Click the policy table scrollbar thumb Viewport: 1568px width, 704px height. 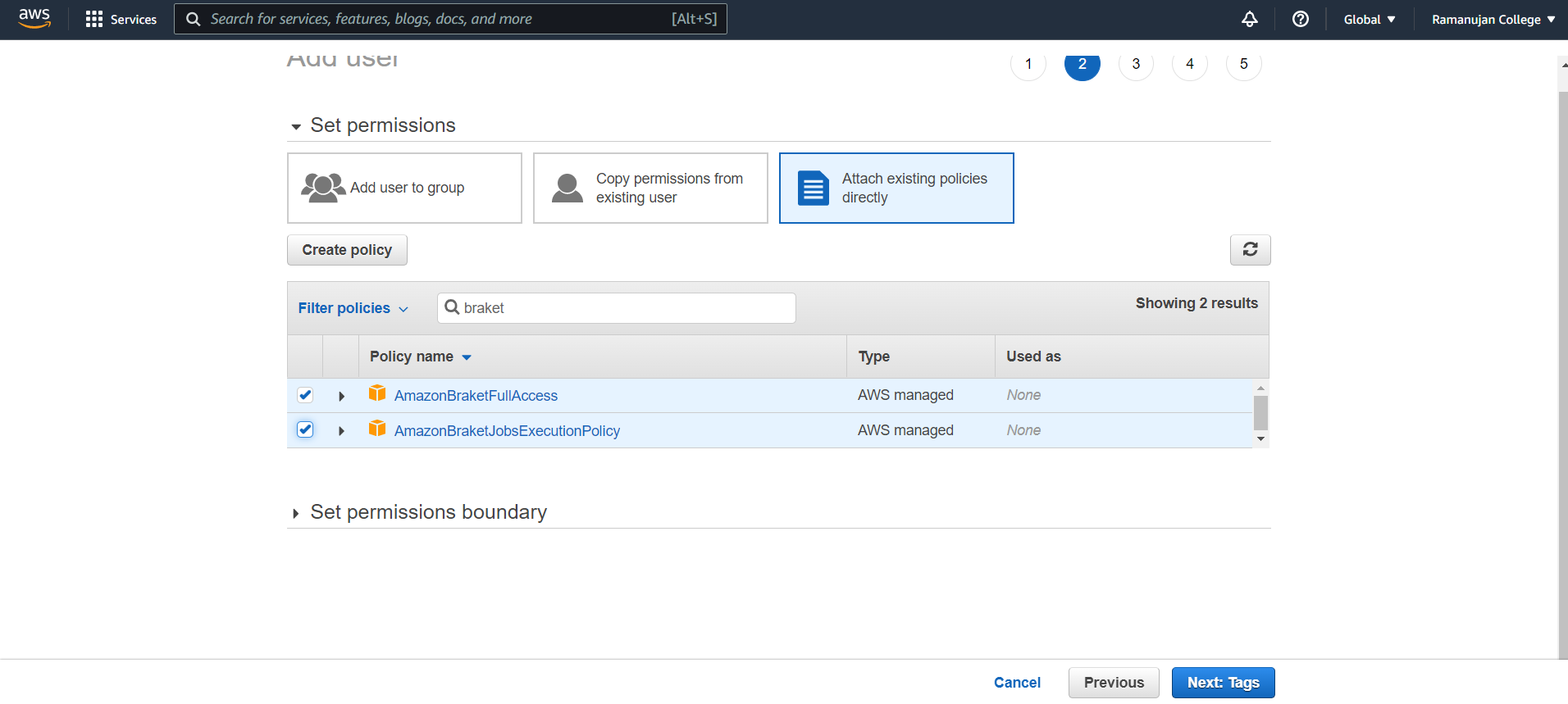1260,413
